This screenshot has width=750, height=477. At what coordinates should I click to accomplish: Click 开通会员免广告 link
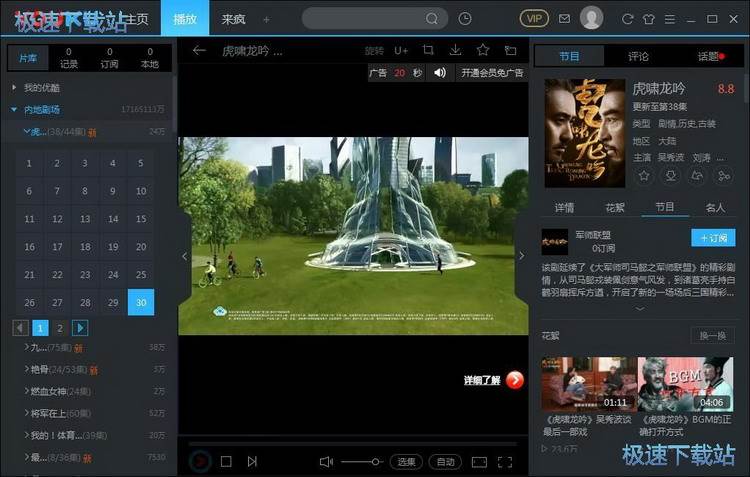(492, 73)
